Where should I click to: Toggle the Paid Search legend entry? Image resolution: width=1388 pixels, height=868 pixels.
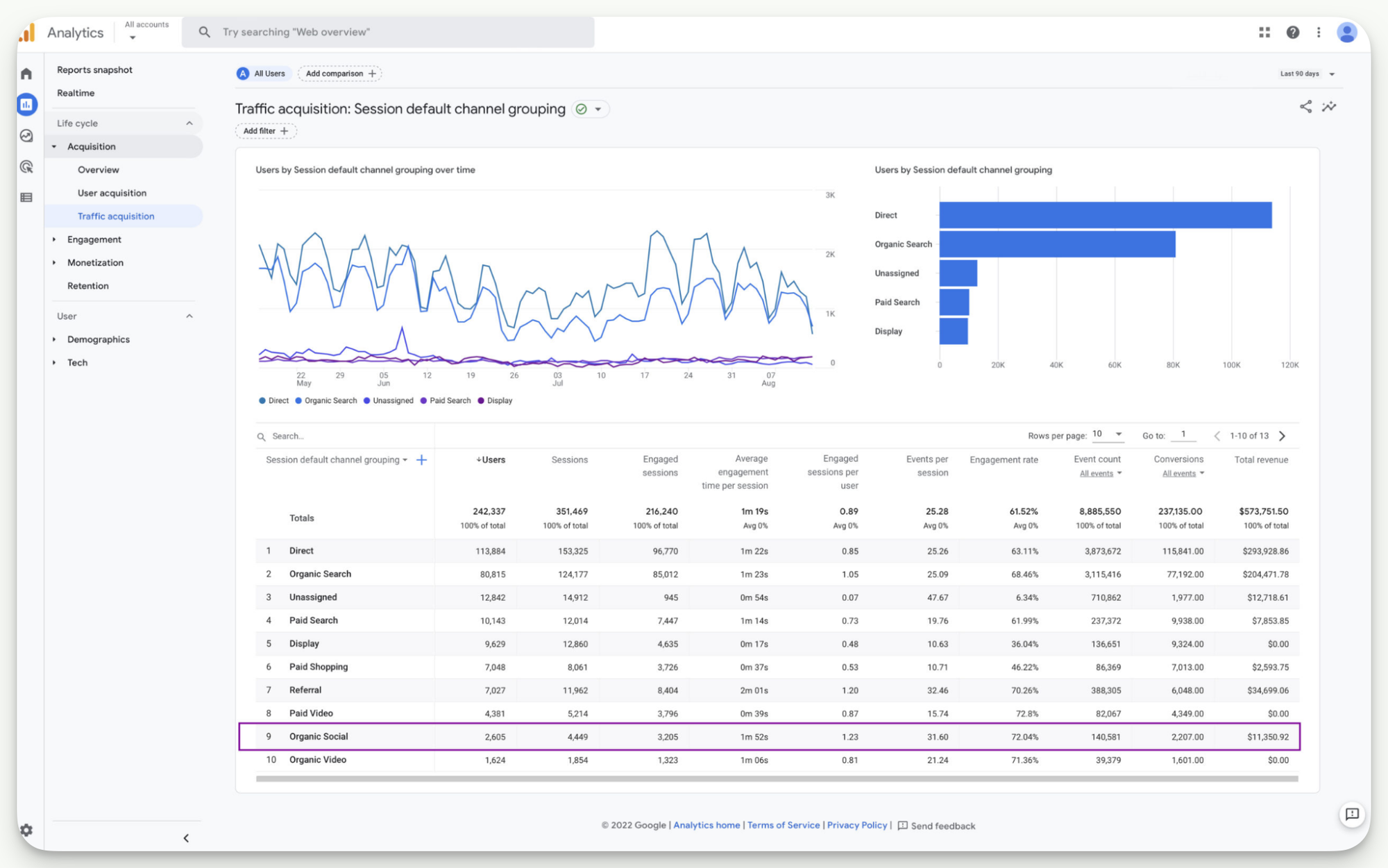[x=446, y=400]
